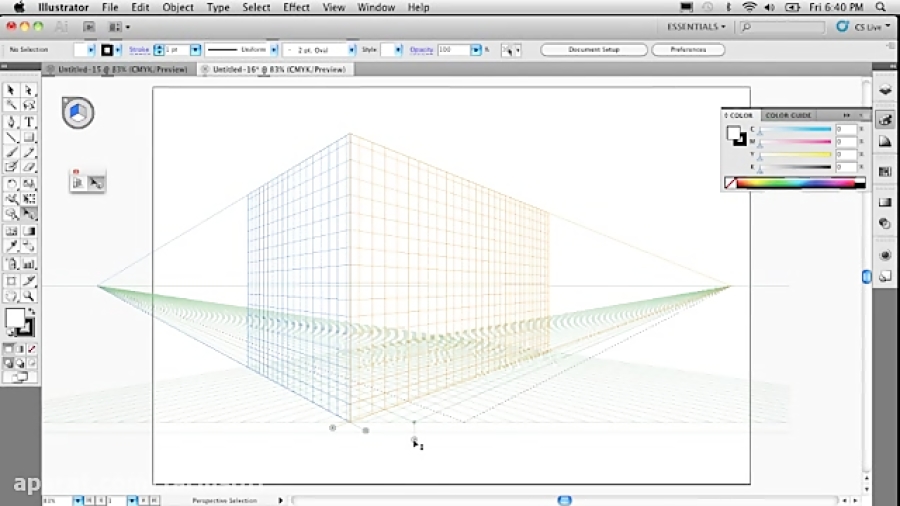900x506 pixels.
Task: Select the Magic Wand tool
Action: (11, 105)
